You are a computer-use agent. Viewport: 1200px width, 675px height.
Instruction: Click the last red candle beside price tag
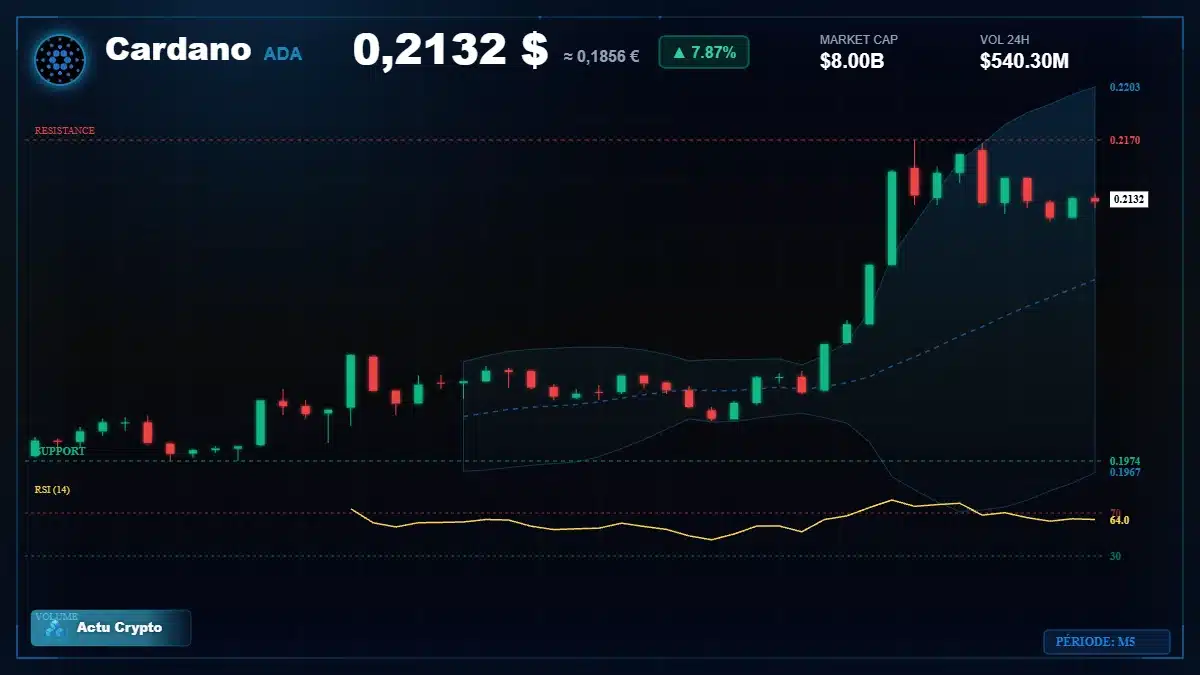(1095, 200)
